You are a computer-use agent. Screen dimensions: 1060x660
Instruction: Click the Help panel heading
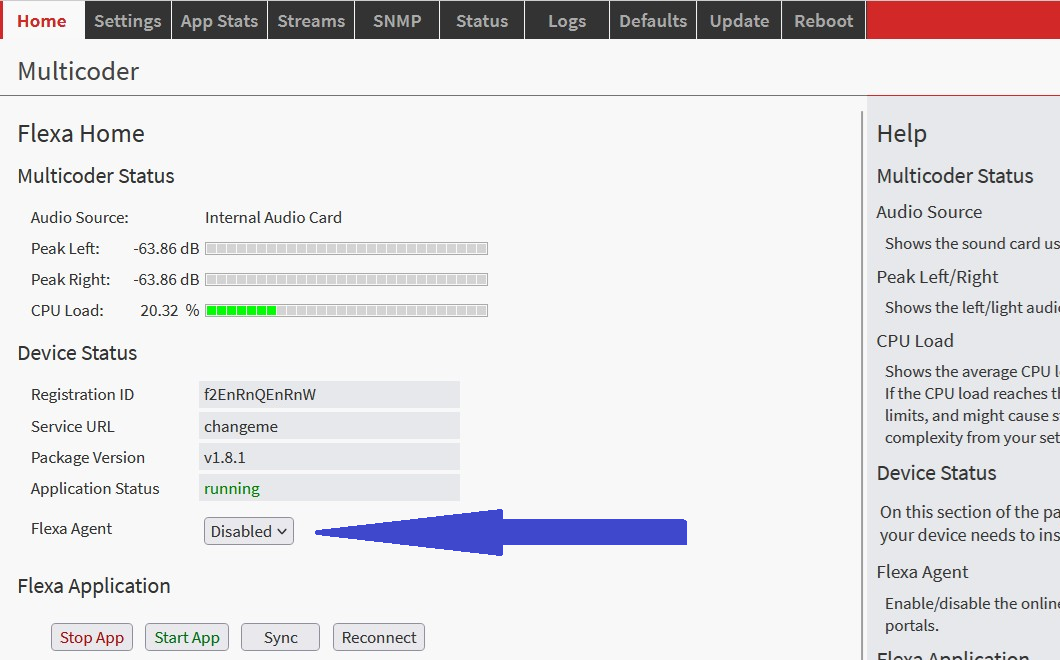pos(902,134)
